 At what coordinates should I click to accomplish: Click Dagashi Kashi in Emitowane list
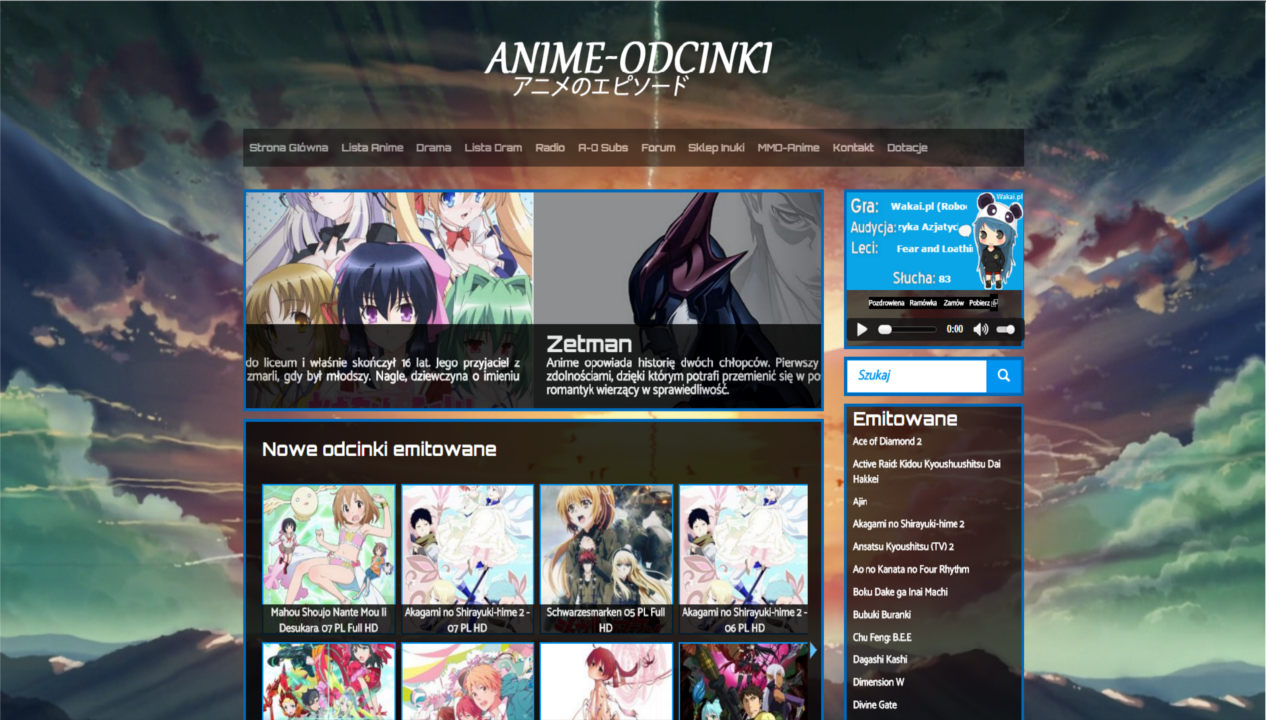(x=880, y=660)
